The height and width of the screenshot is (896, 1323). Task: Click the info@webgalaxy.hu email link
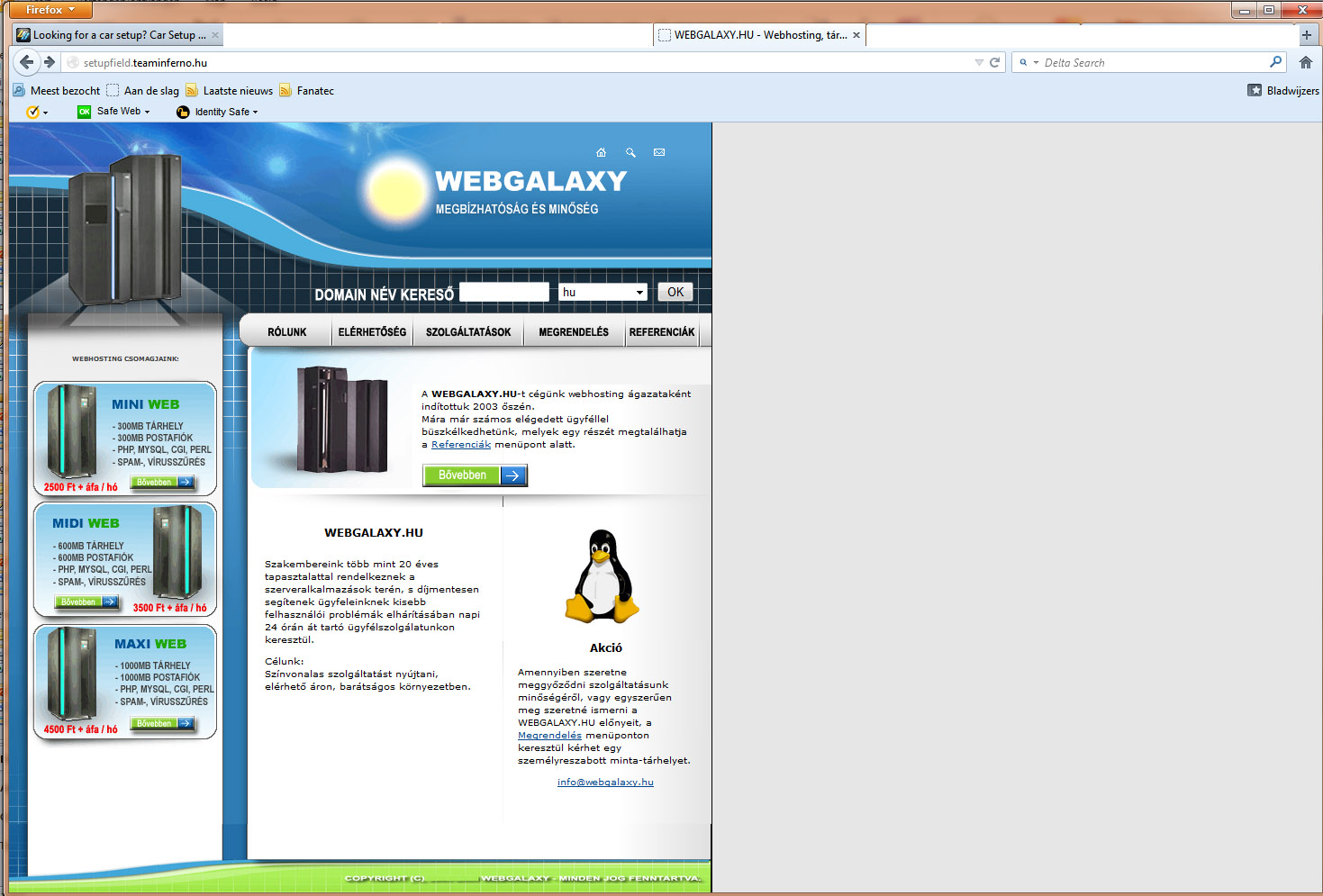605,782
